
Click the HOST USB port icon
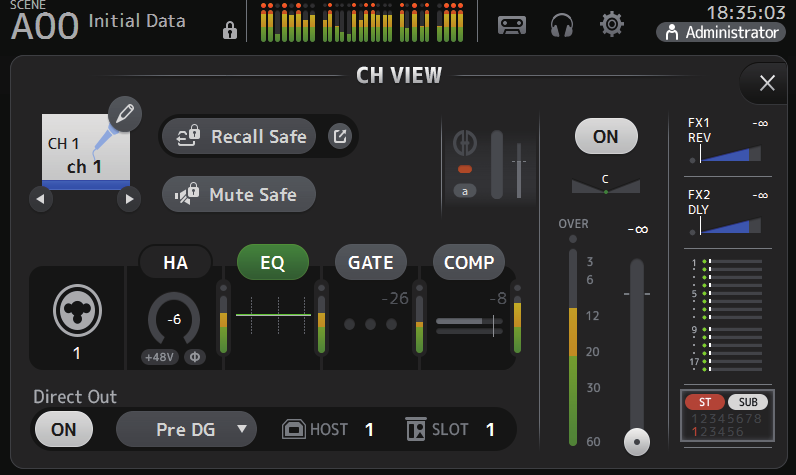pos(293,429)
